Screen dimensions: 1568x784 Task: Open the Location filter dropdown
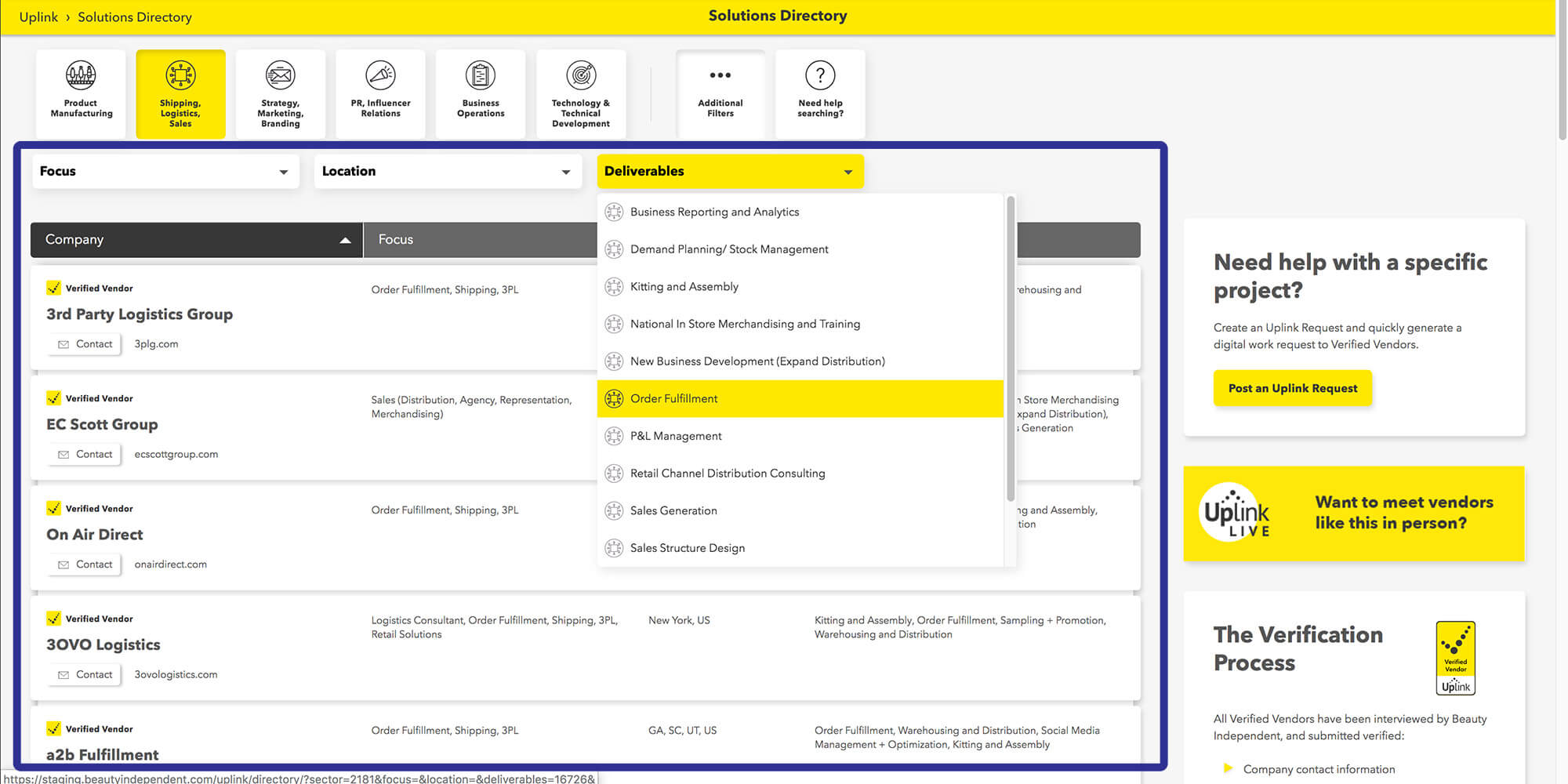click(448, 171)
